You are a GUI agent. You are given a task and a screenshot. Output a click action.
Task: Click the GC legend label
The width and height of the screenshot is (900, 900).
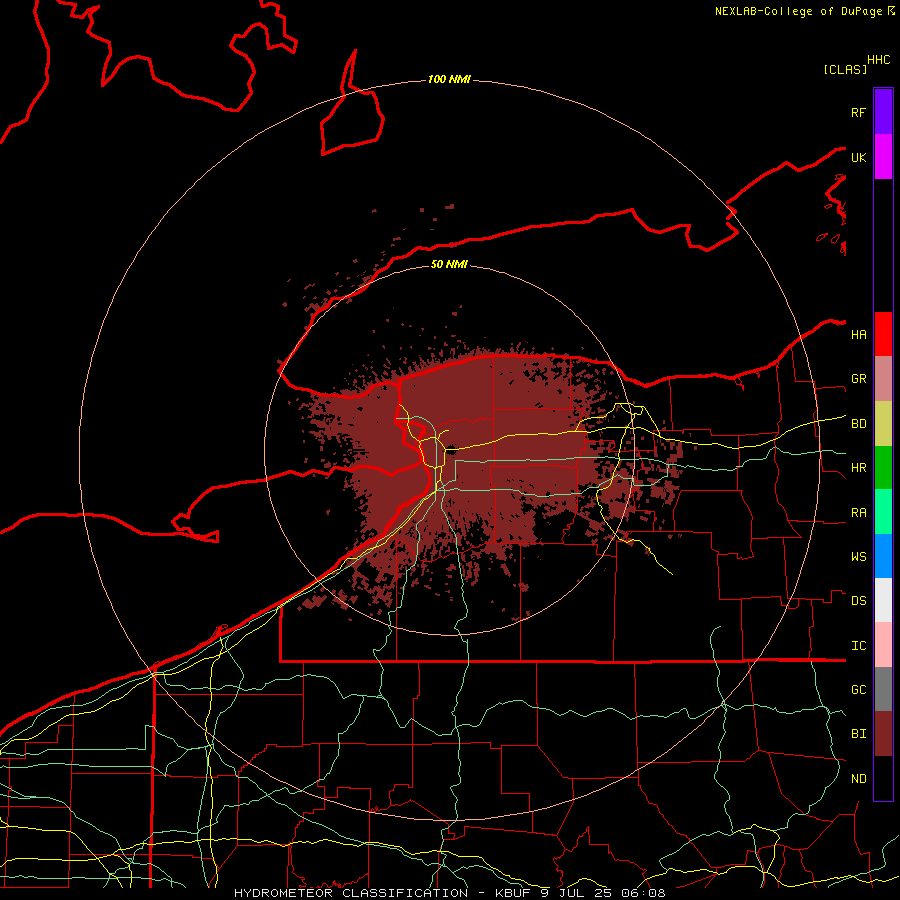[x=858, y=690]
